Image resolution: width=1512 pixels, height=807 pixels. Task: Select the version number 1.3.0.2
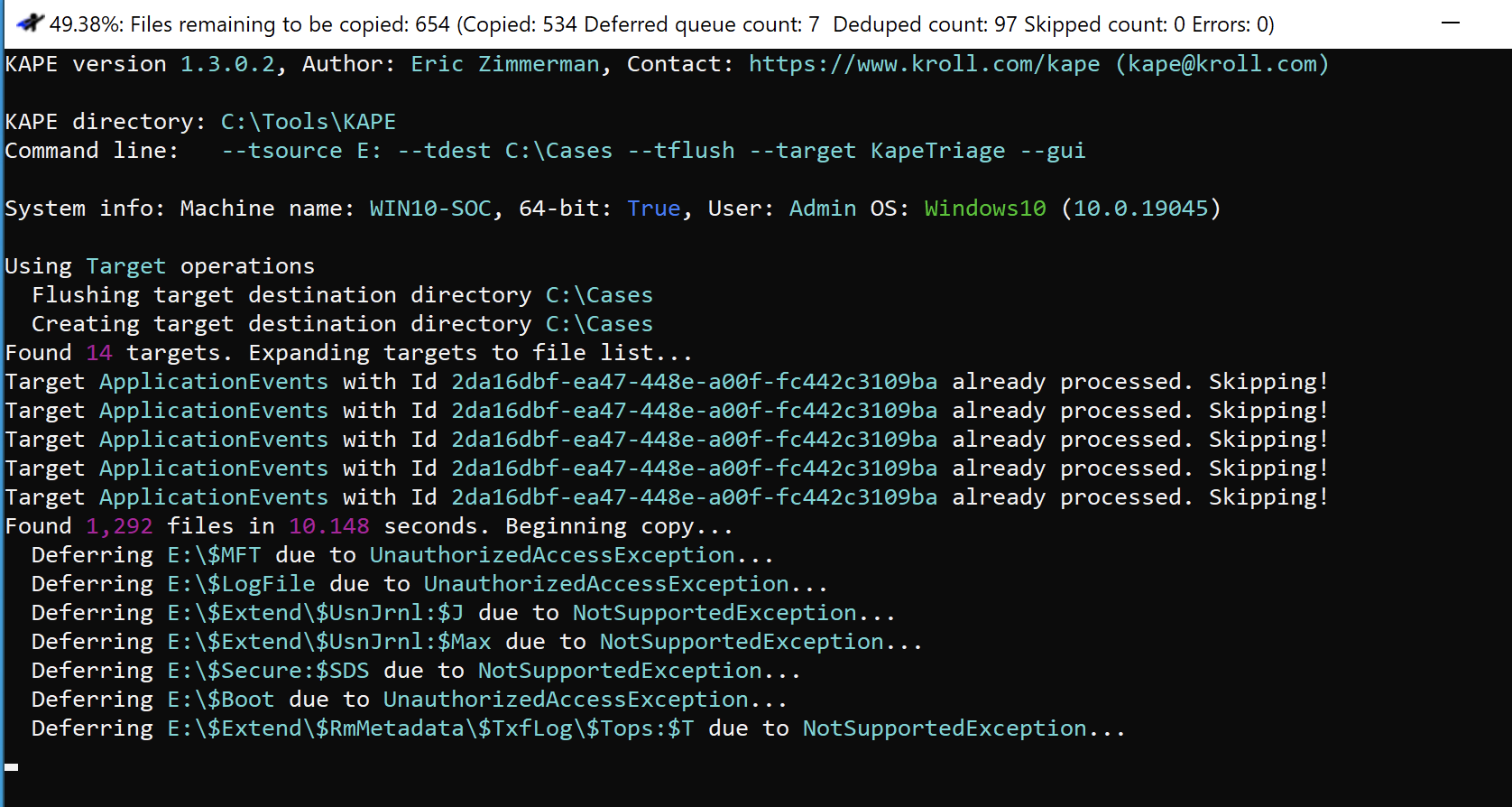pyautogui.click(x=227, y=64)
